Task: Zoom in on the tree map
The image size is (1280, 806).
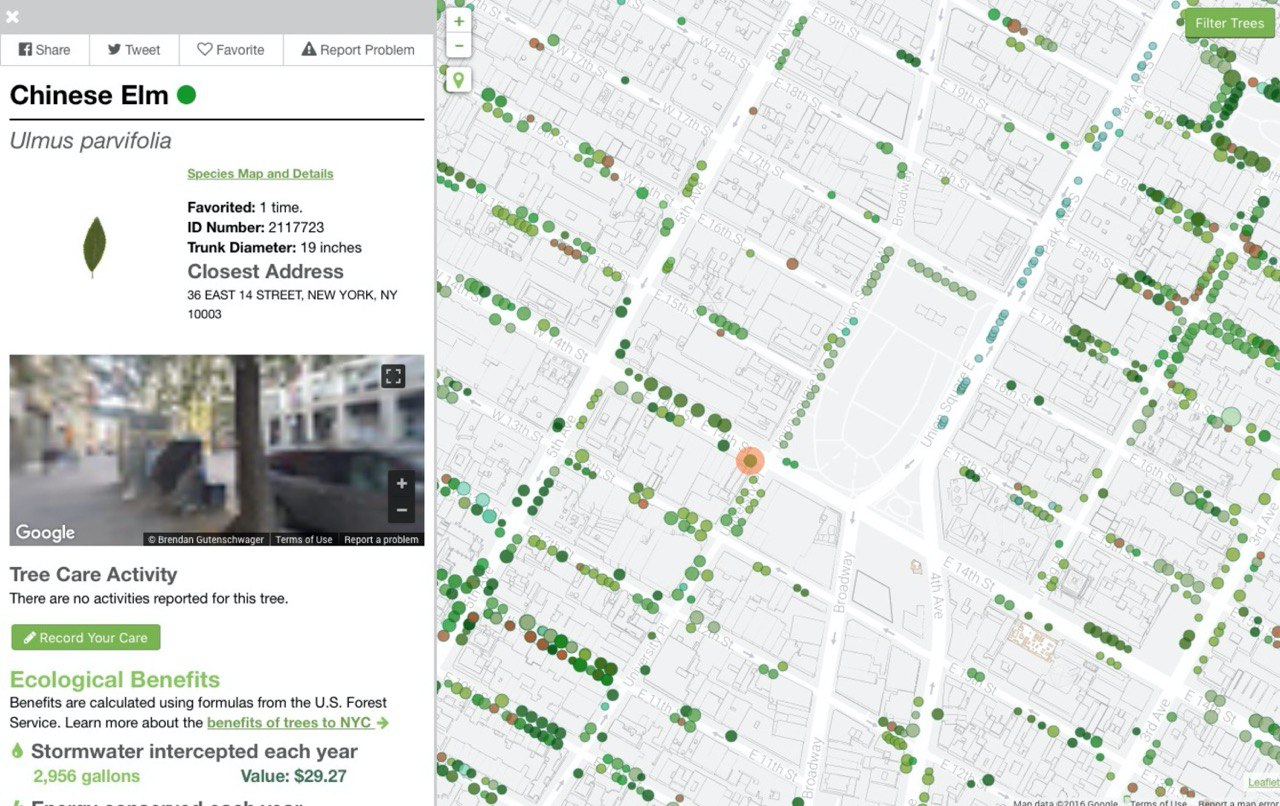Action: click(458, 21)
